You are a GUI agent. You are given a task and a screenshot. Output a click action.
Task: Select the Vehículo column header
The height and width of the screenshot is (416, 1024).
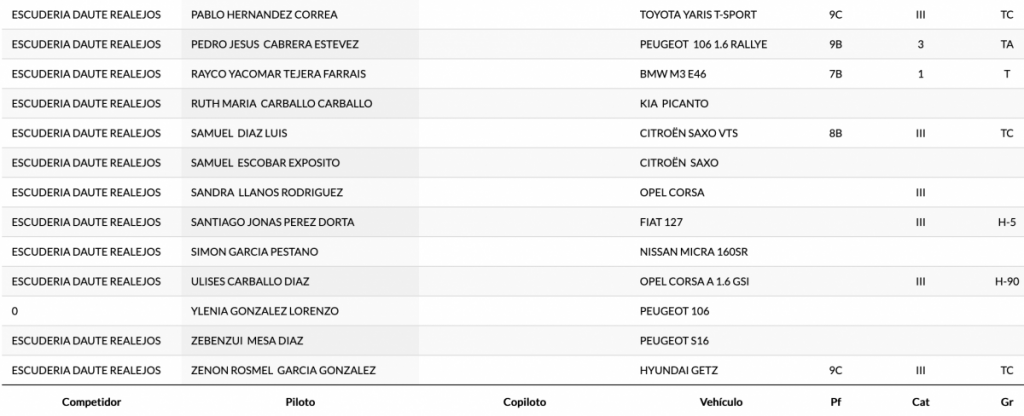pos(720,402)
